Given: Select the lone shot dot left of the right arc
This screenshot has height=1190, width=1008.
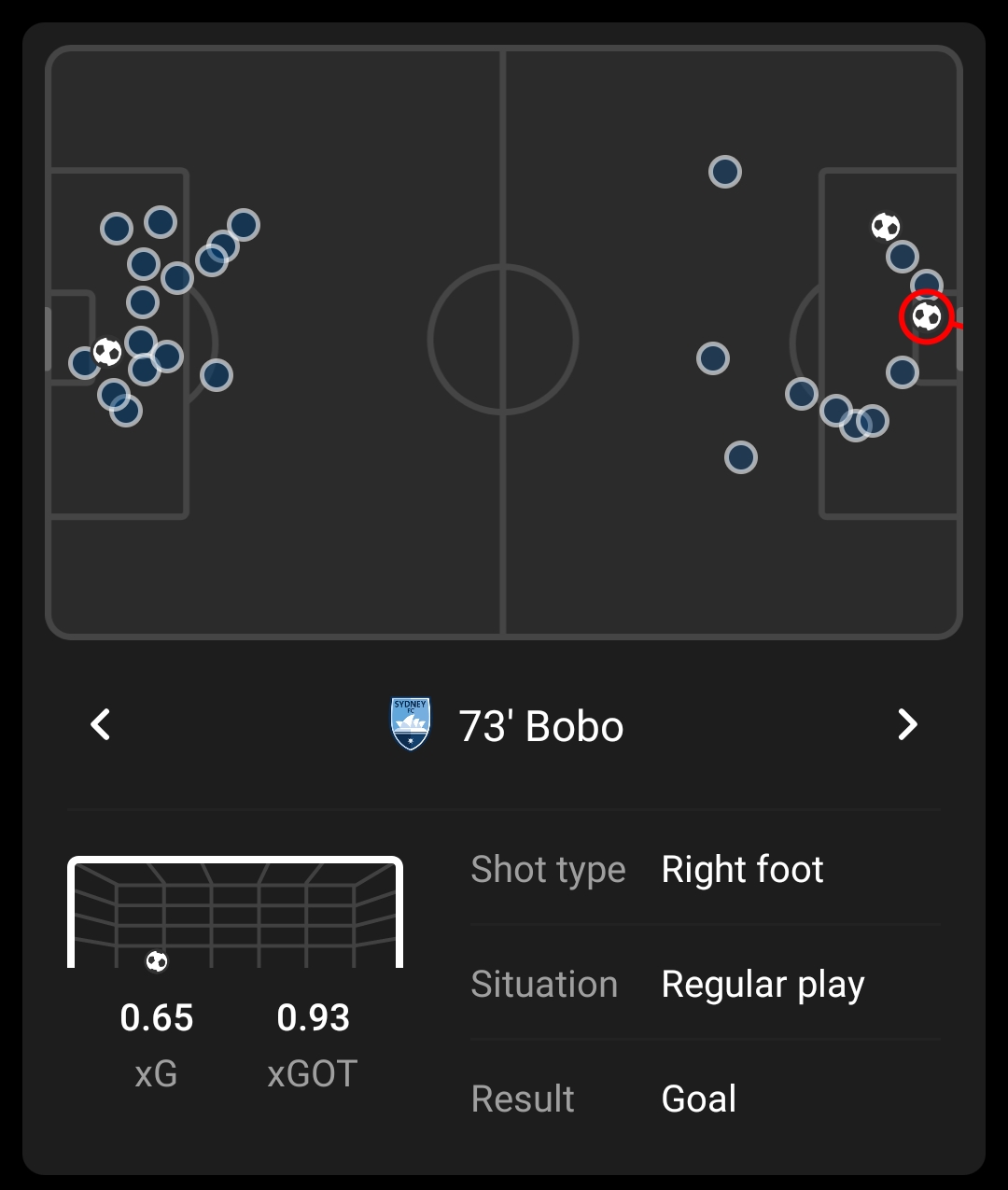Looking at the screenshot, I should click(713, 358).
